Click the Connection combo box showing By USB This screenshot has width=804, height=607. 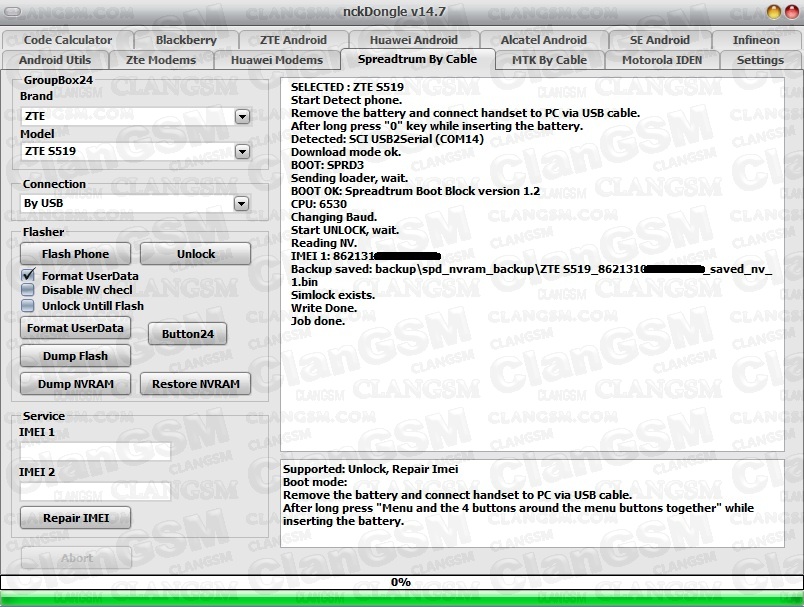coord(135,204)
